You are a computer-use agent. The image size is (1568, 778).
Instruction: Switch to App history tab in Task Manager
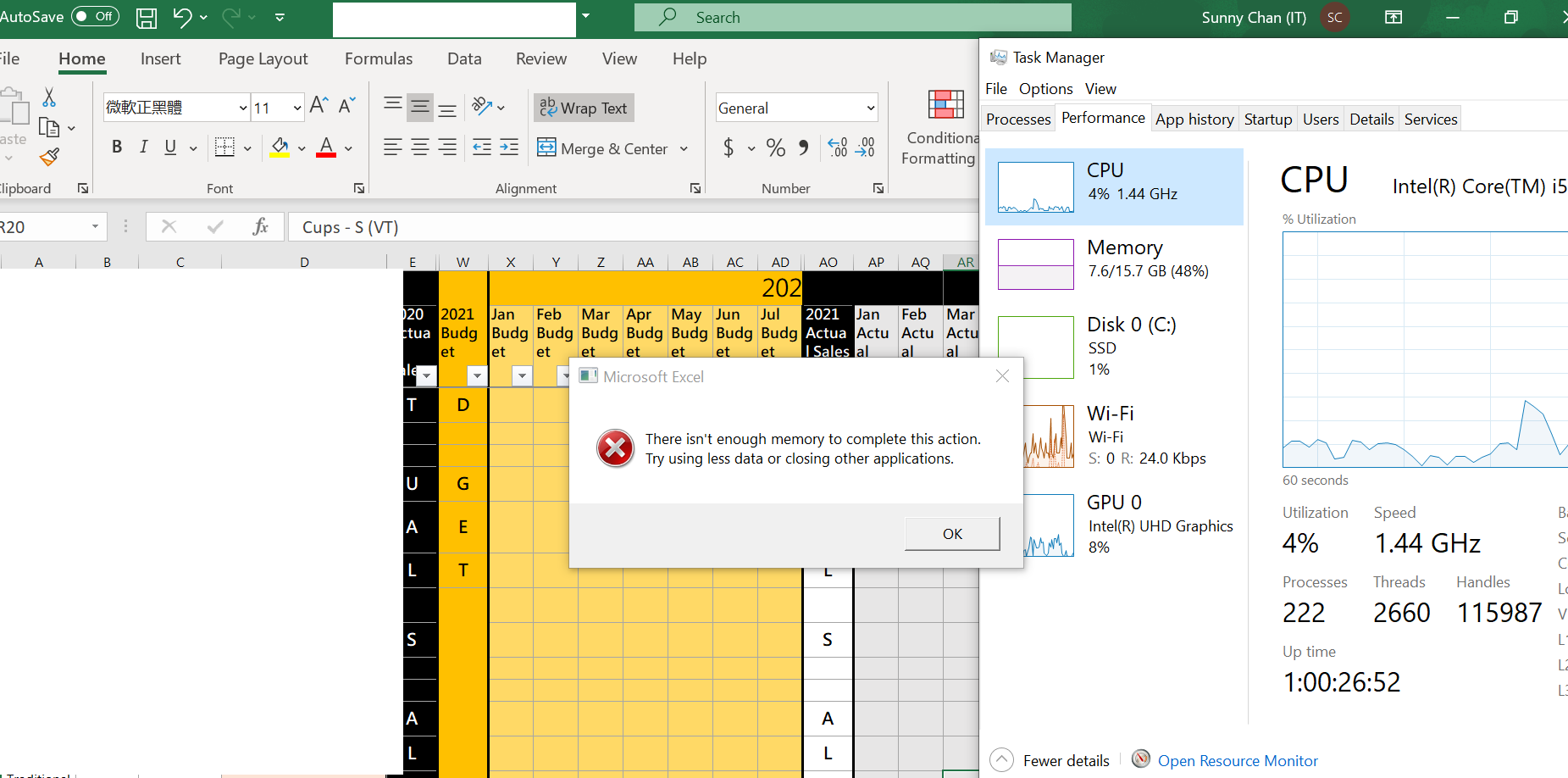(1194, 119)
